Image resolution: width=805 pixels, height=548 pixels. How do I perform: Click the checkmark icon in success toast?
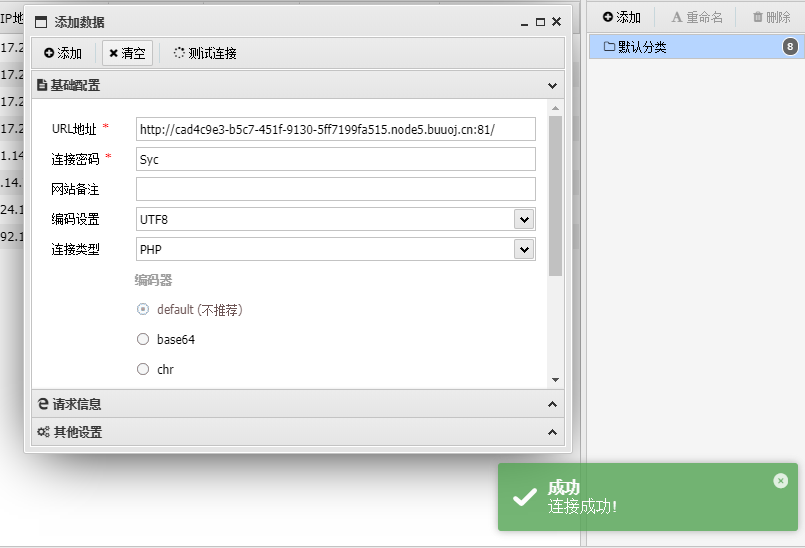525,497
